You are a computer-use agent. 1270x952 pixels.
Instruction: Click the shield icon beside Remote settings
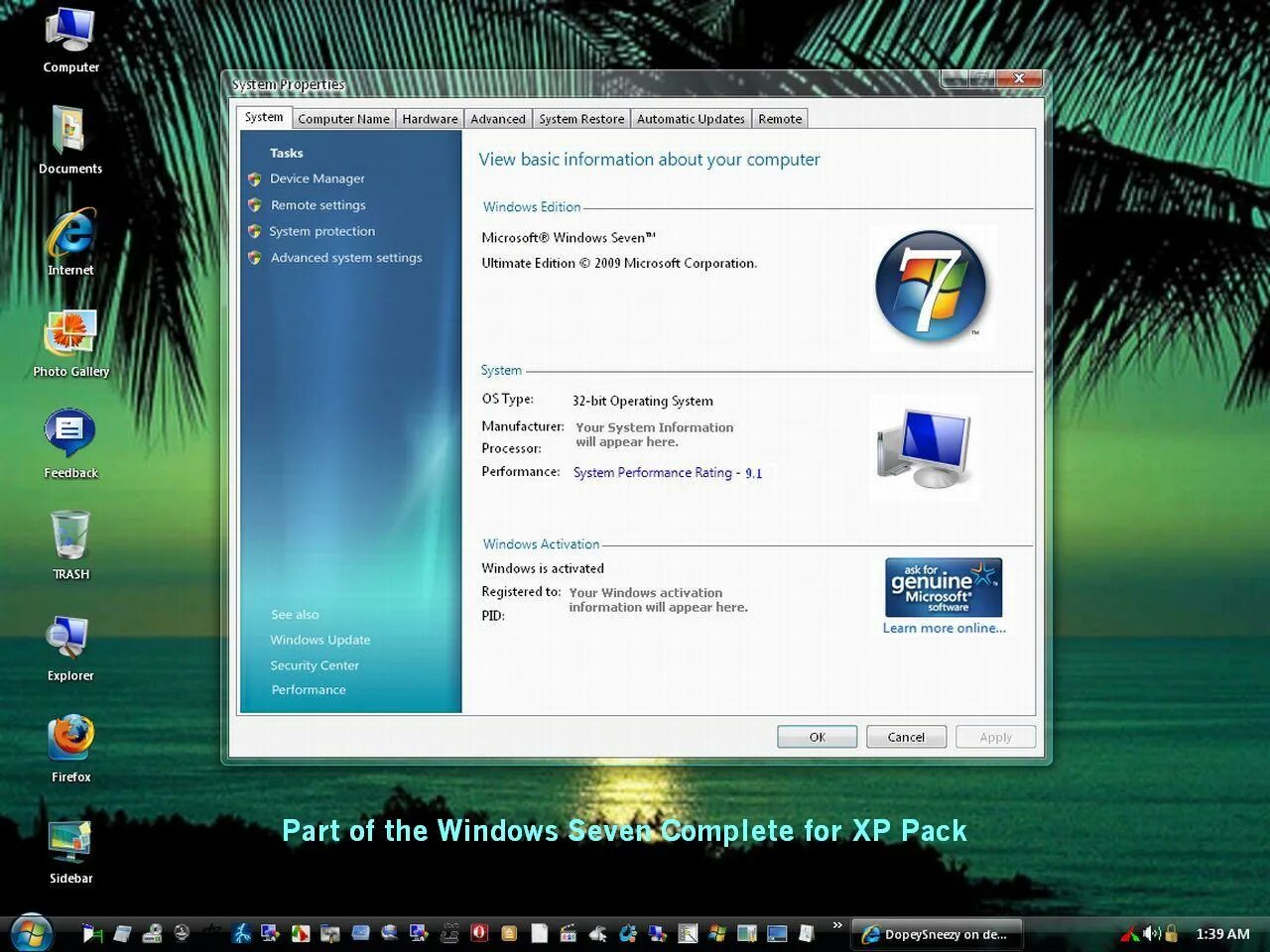pos(255,205)
